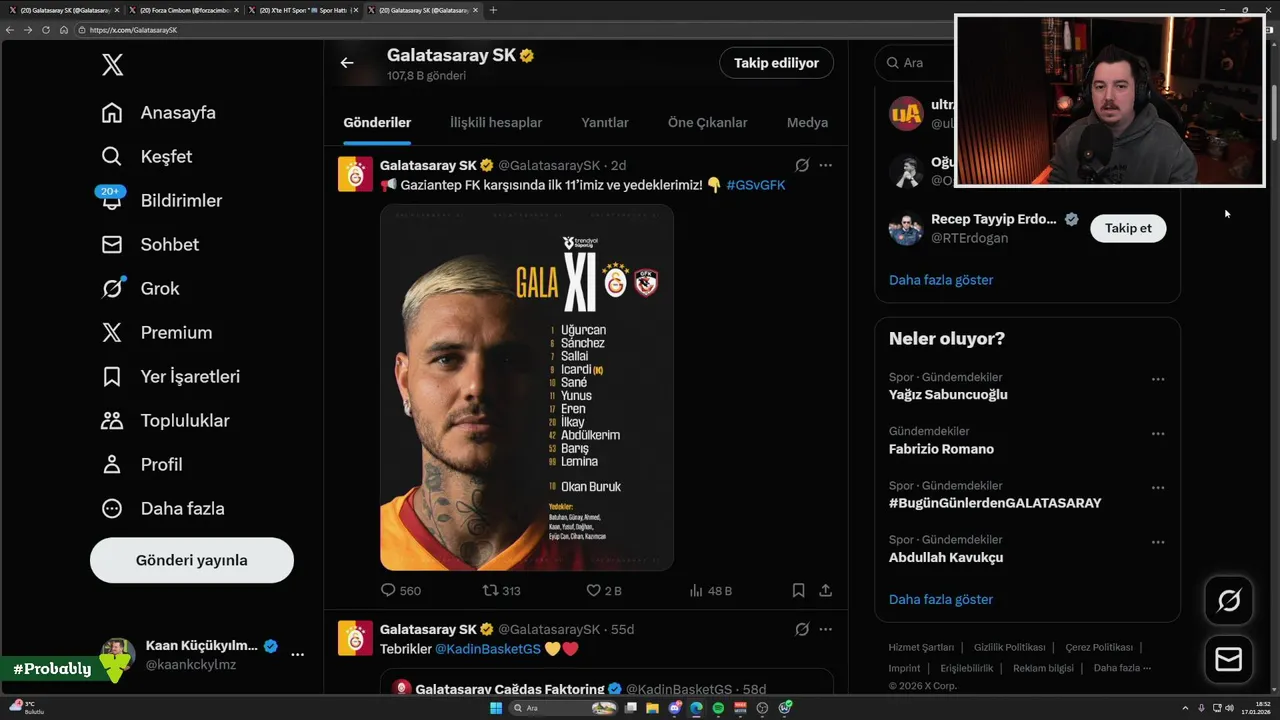Open account menu dots beside Kaan Küçükyılmaz

click(x=297, y=654)
